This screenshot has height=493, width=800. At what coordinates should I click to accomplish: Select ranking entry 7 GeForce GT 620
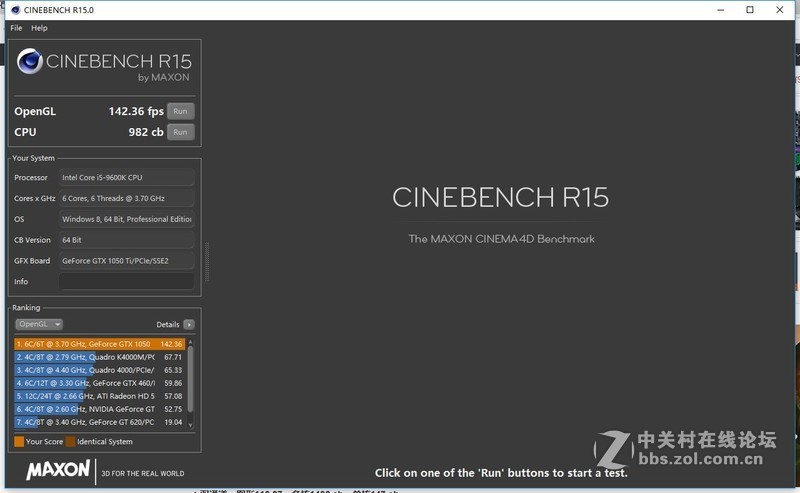[99, 423]
